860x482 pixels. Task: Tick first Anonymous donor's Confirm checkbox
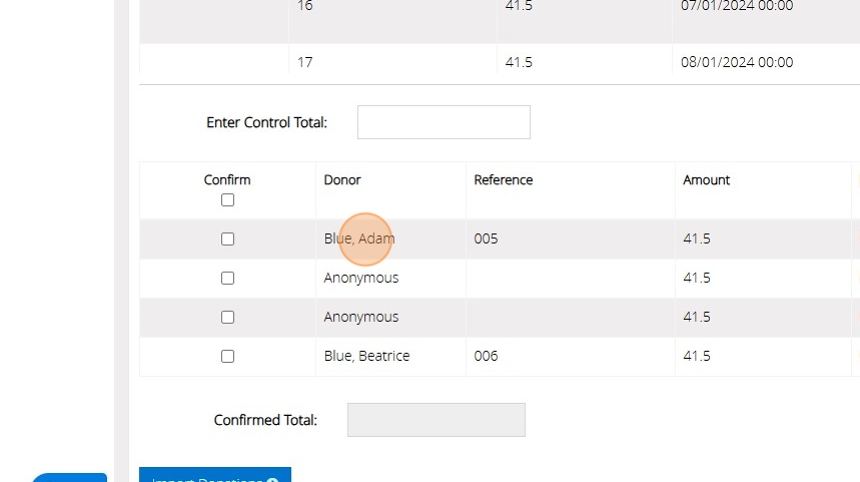(x=227, y=278)
